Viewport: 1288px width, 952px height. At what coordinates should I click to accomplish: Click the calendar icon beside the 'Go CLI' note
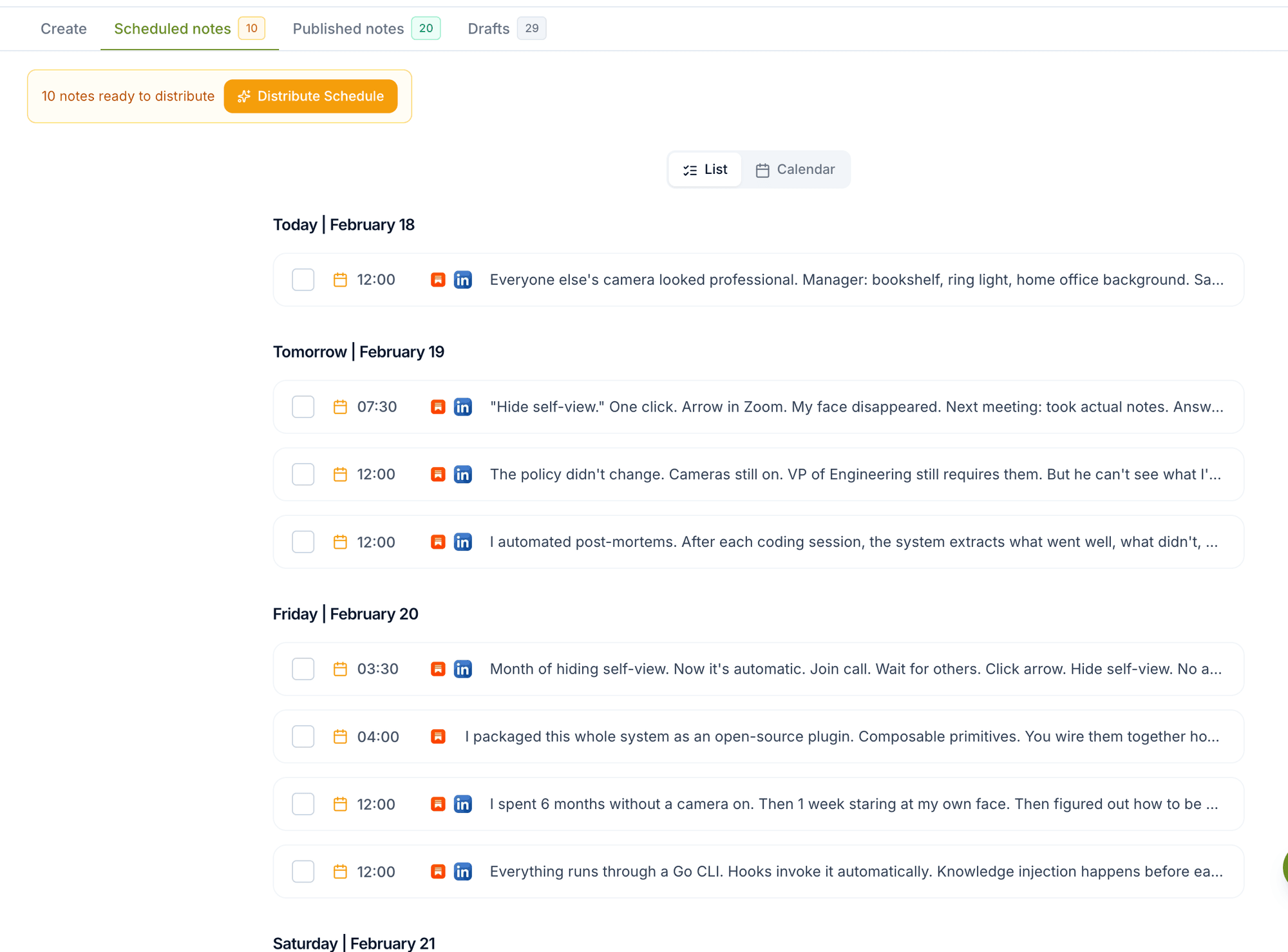tap(340, 871)
